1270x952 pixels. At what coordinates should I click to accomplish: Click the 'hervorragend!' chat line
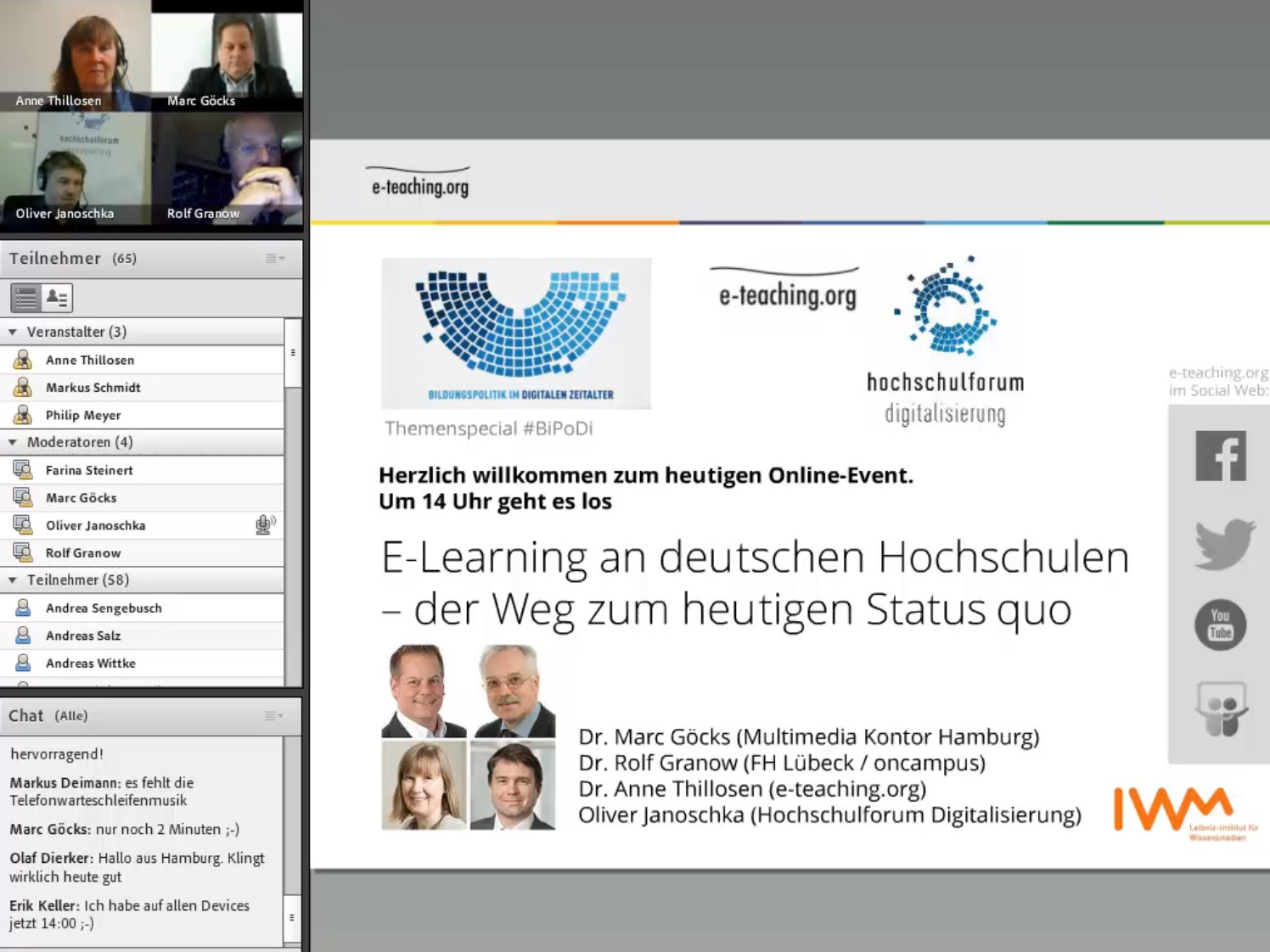coord(57,754)
